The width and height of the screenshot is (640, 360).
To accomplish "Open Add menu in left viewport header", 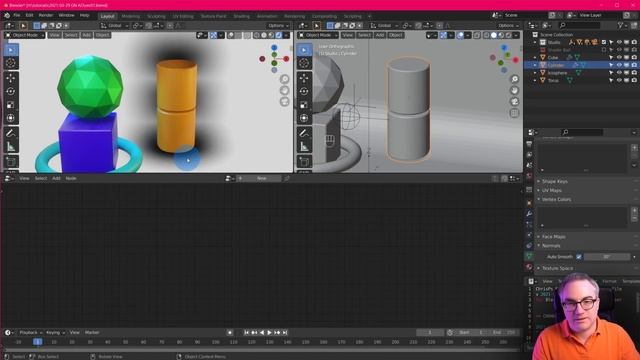I will pyautogui.click(x=87, y=36).
